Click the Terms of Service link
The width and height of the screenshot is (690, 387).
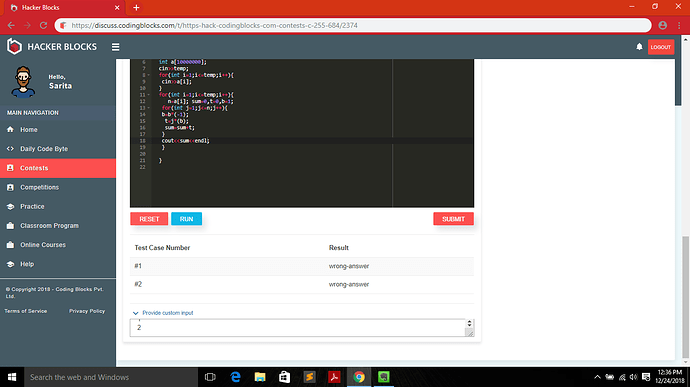[x=26, y=311]
